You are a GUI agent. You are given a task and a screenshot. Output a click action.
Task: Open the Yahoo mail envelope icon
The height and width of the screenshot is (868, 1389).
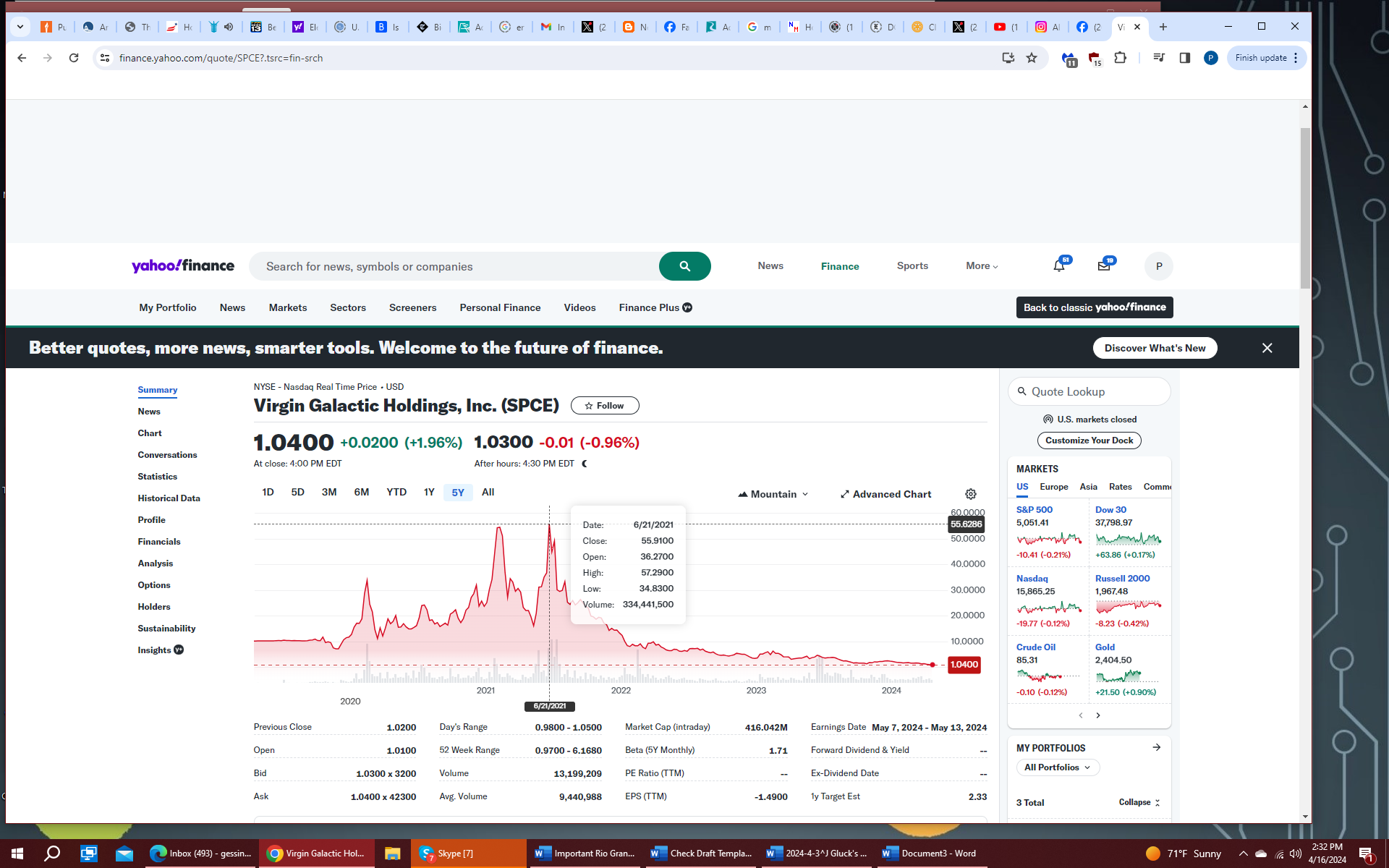[1103, 266]
